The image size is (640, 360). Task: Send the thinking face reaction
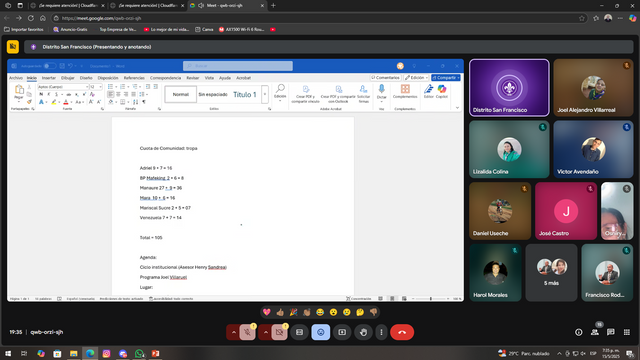click(x=360, y=312)
